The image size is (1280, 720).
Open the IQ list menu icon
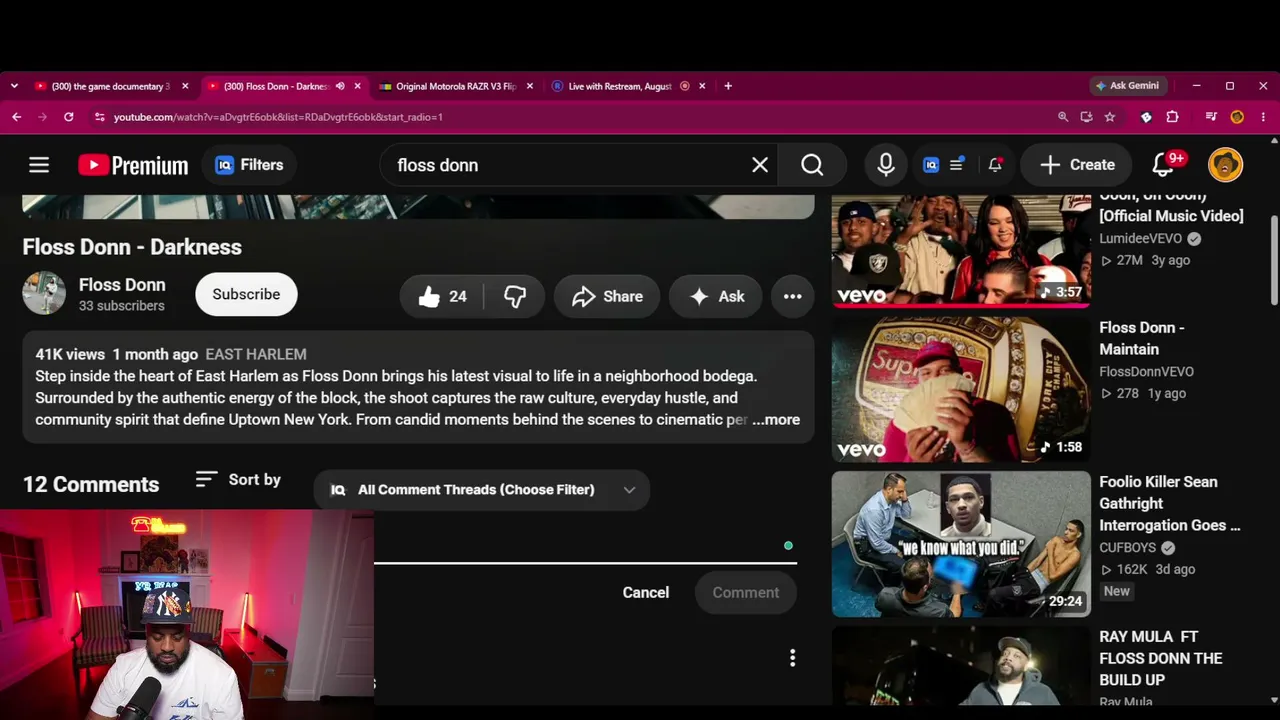coord(957,165)
